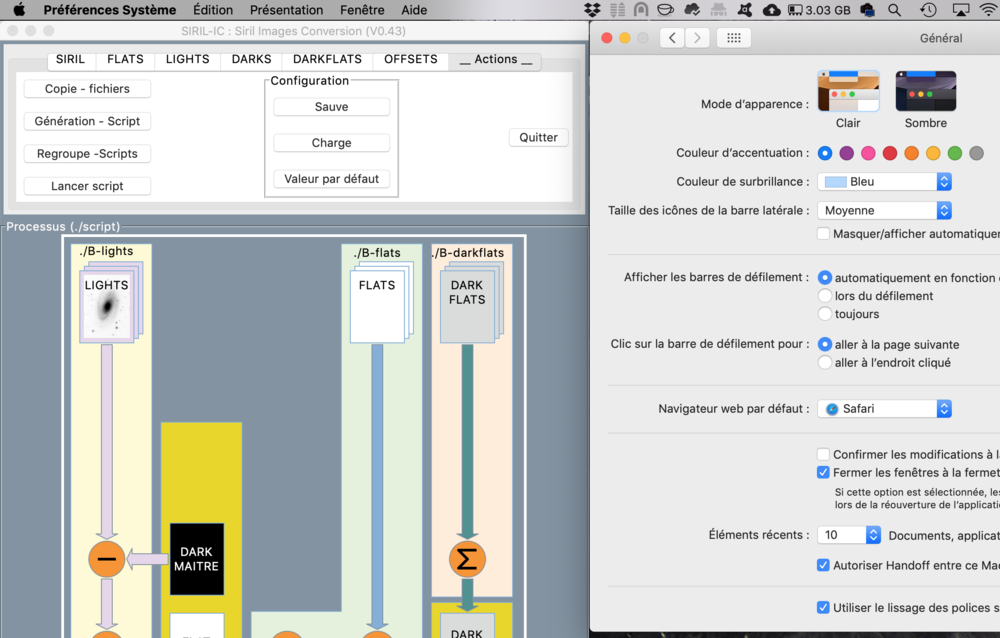Open Spotlight search magnifier icon
The width and height of the screenshot is (1000, 638).
click(x=894, y=10)
